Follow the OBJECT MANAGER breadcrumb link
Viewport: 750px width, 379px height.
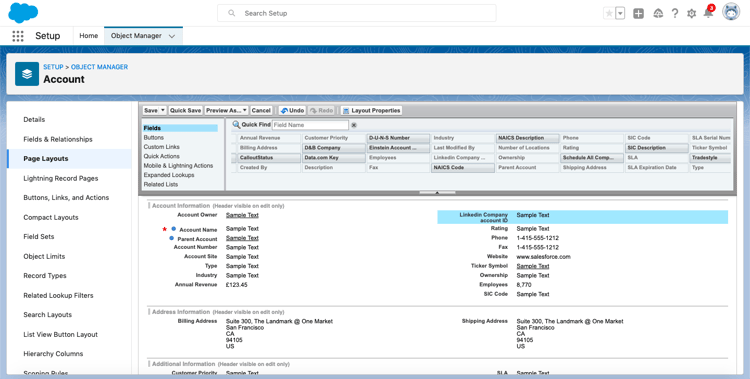click(99, 67)
